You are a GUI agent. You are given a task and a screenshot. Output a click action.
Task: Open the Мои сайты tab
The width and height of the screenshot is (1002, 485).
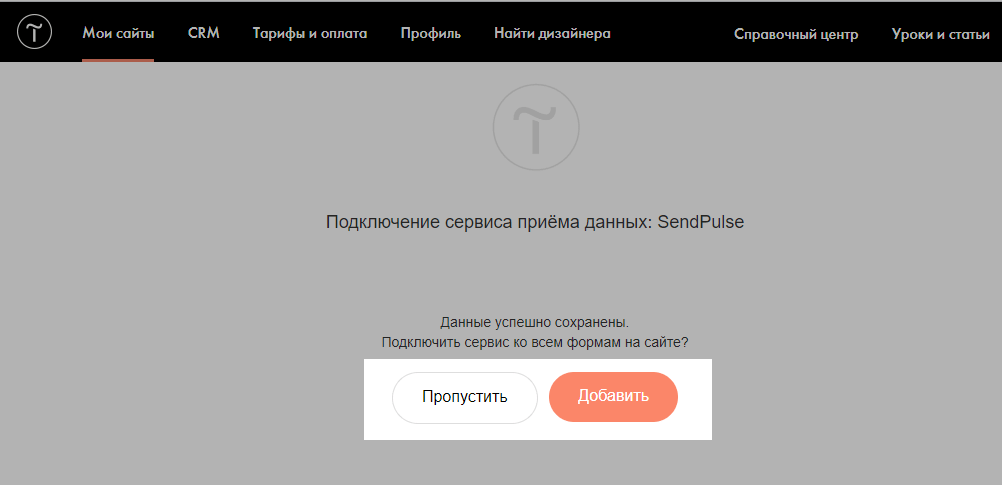(118, 34)
